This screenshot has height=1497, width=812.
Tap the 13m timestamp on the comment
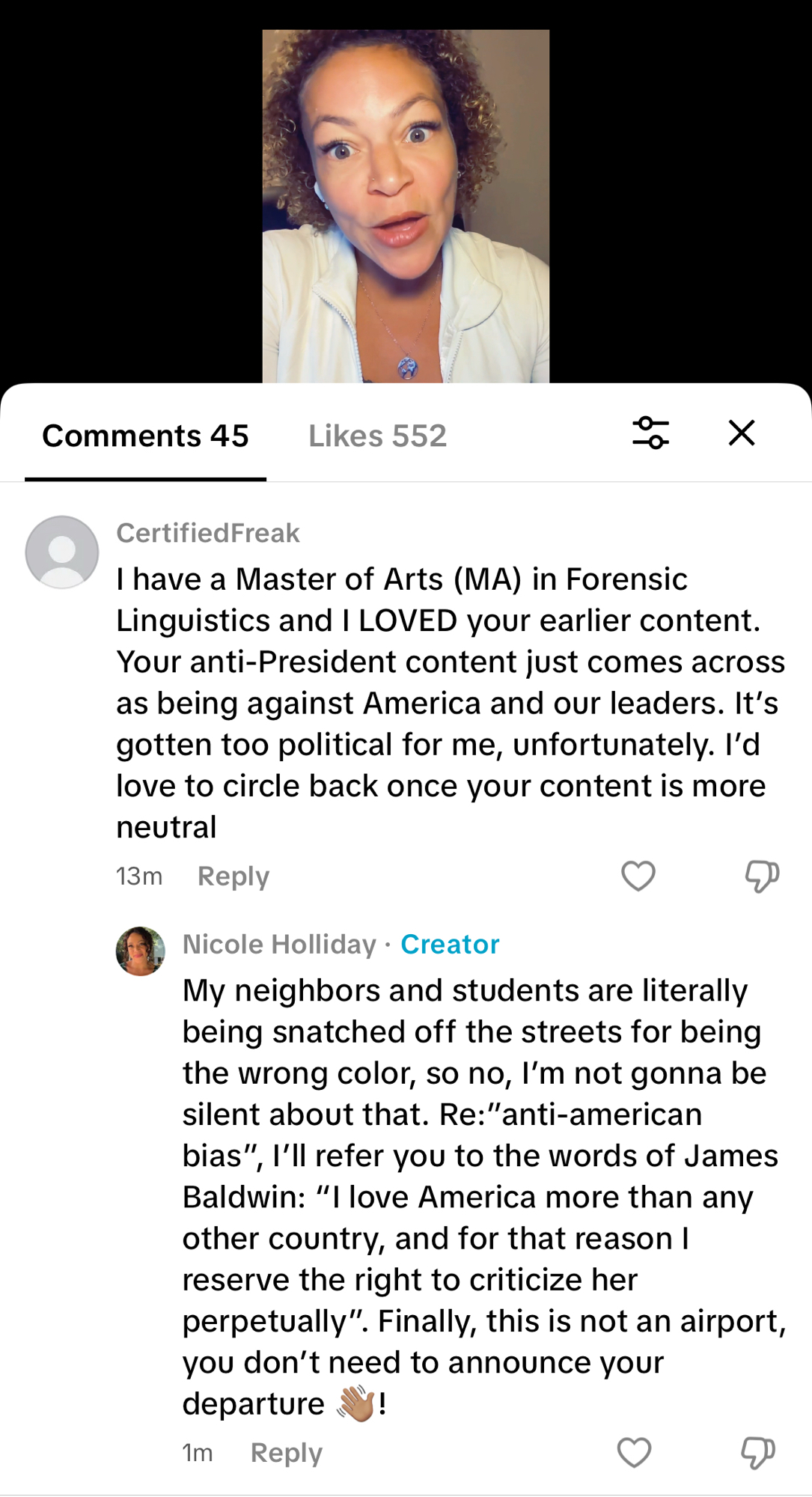139,876
